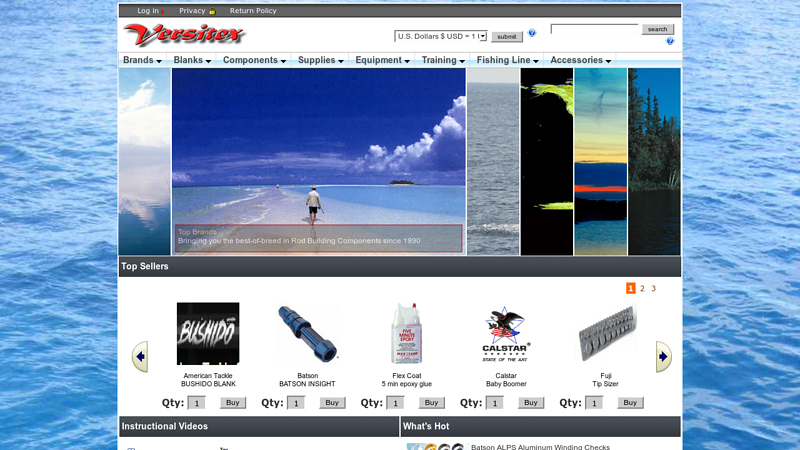Buy the Fuji Tip Sizer
The height and width of the screenshot is (450, 800).
coord(630,403)
